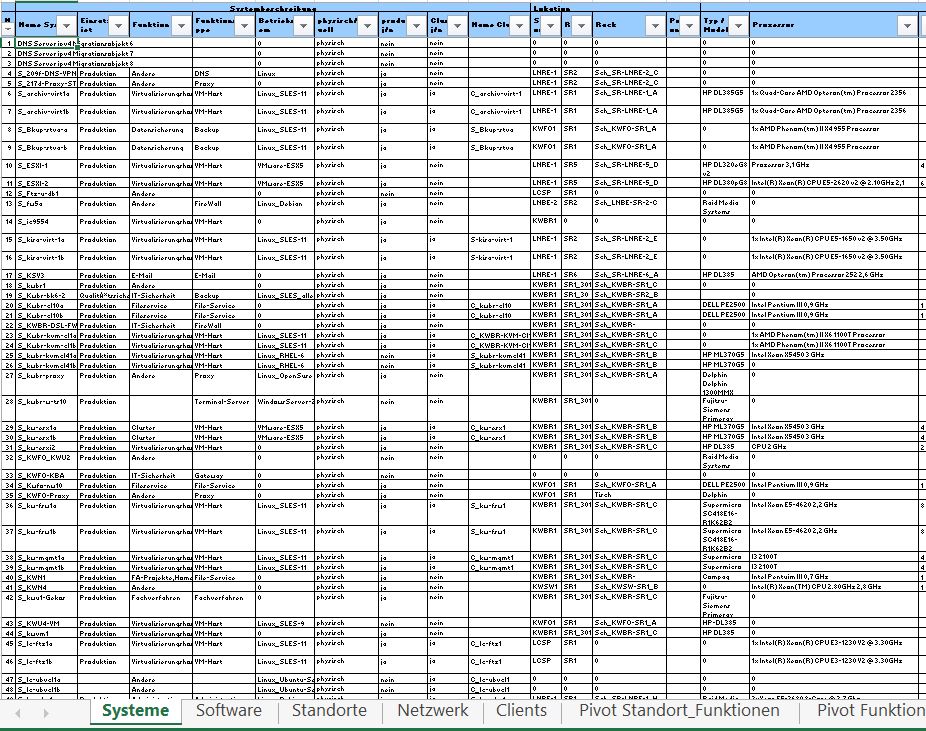Open the Pivot Standort_Funktionen sheet tab
Viewport: 926px width, 731px height.
(x=679, y=710)
